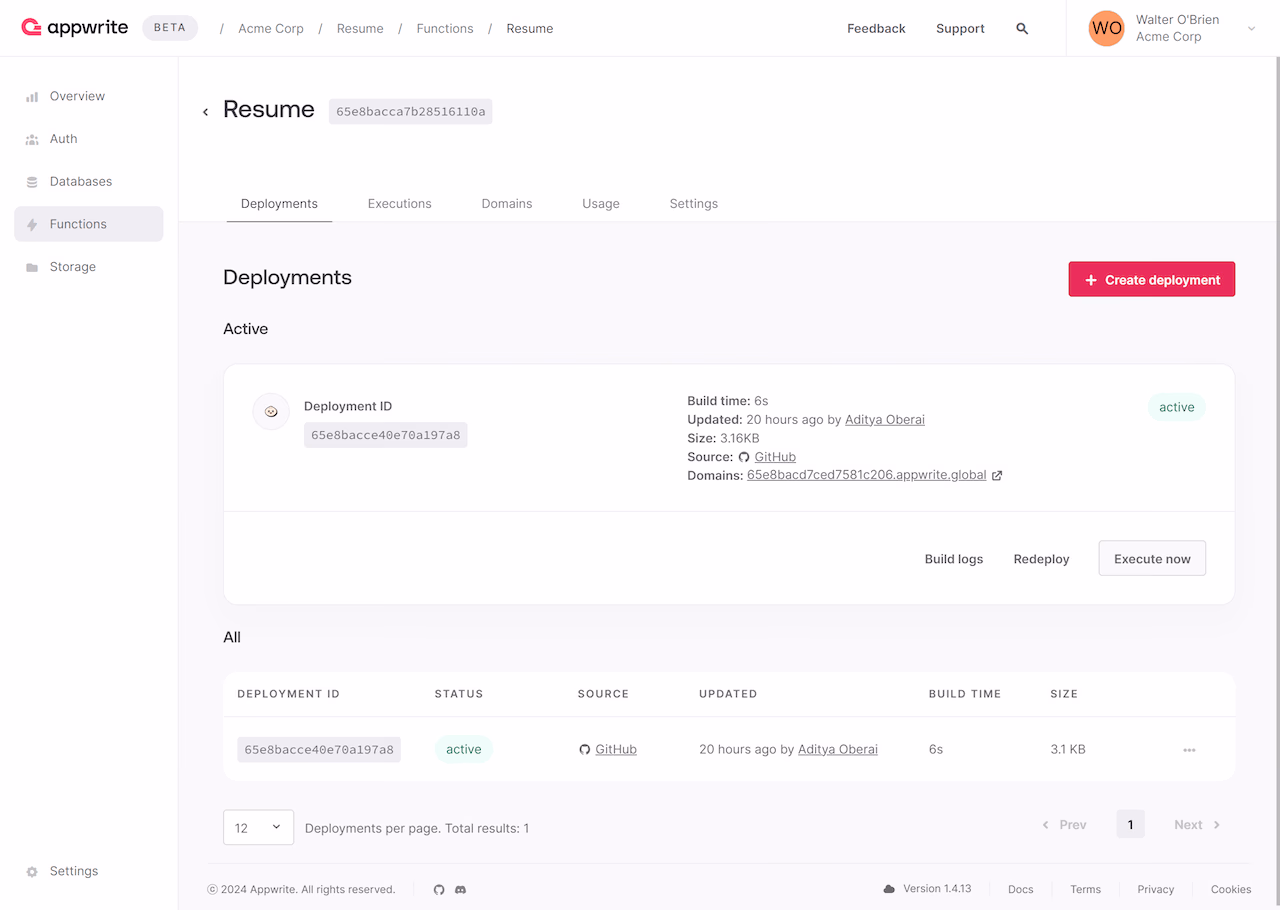The width and height of the screenshot is (1280, 910).
Task: Go back using the arrow beside Resume
Action: [x=206, y=112]
